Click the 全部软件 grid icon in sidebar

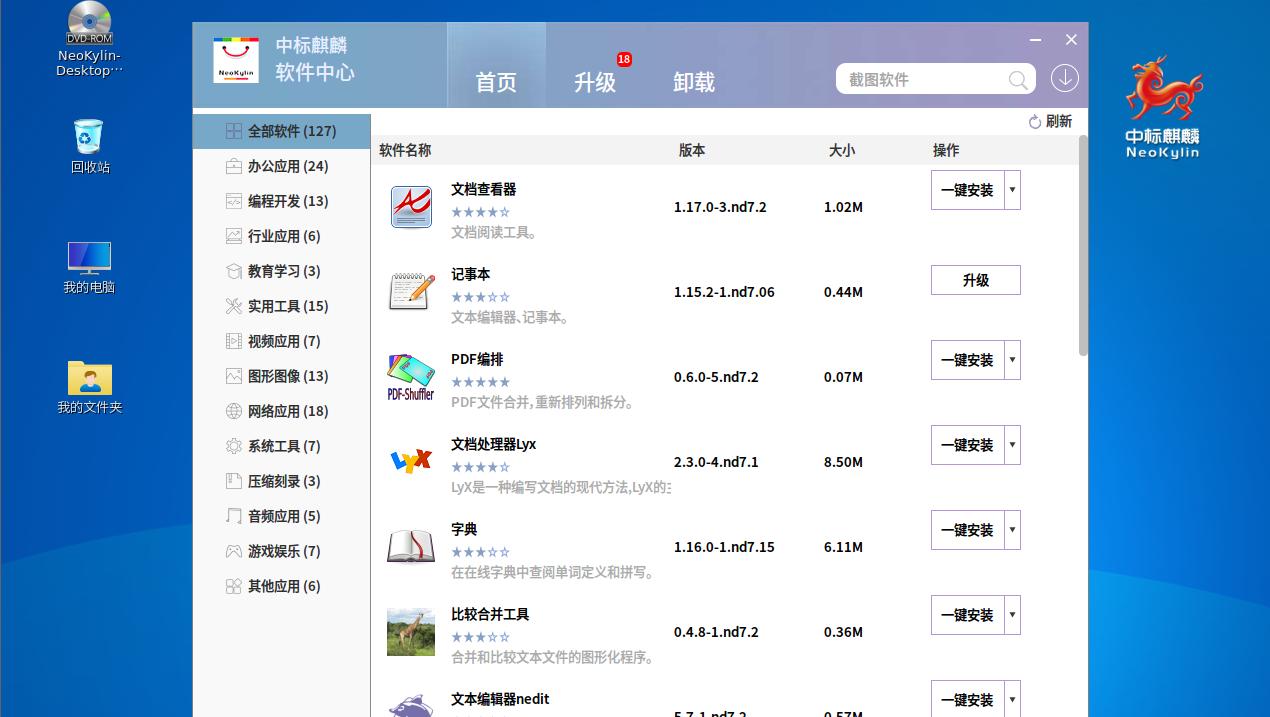click(233, 131)
